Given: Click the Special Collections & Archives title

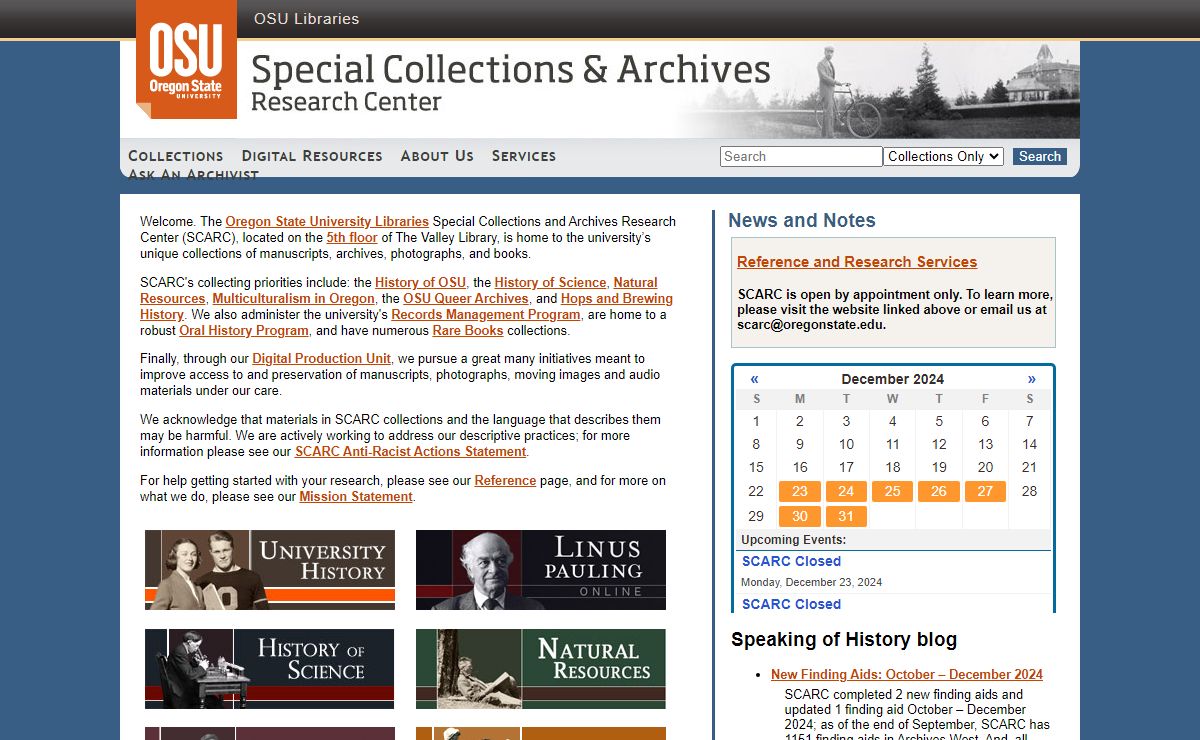Looking at the screenshot, I should [511, 70].
